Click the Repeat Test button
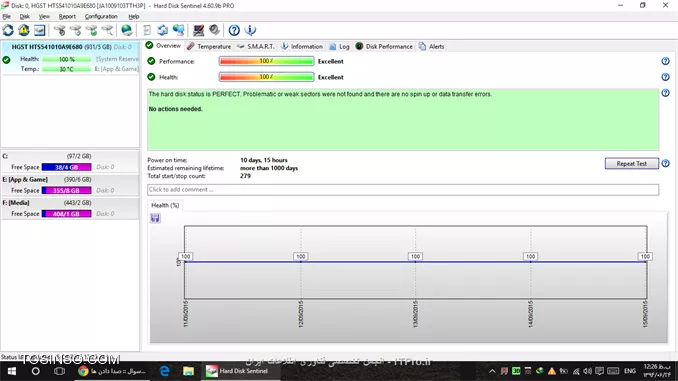Viewport: 678px width, 381px height. click(631, 163)
